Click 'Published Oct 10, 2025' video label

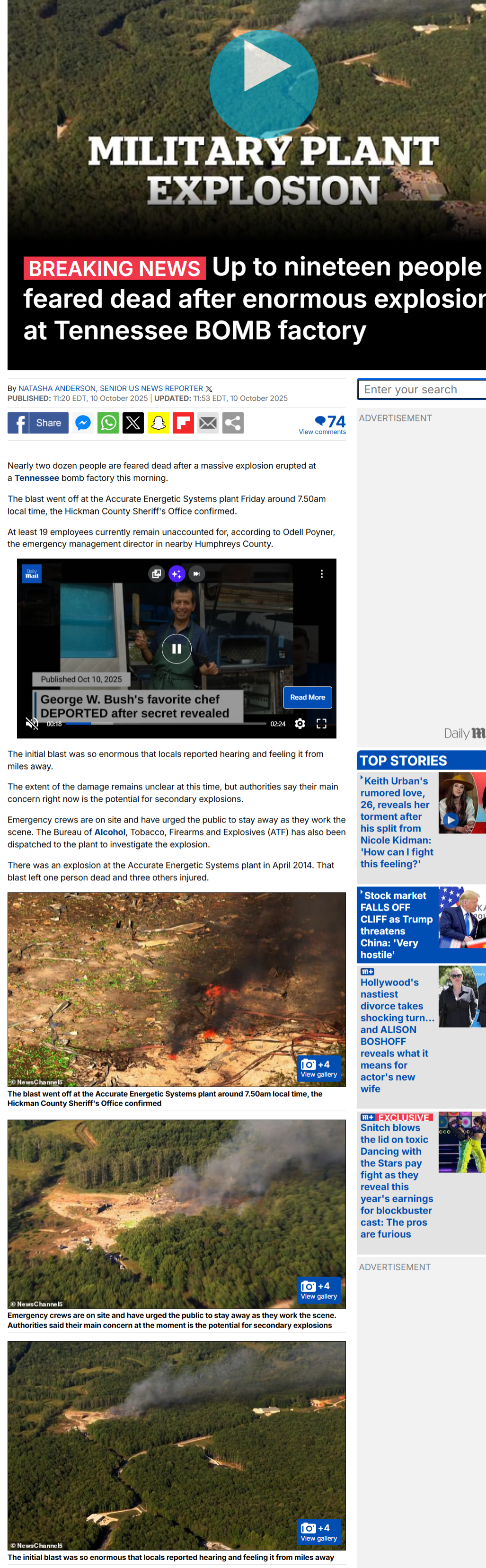point(81,679)
